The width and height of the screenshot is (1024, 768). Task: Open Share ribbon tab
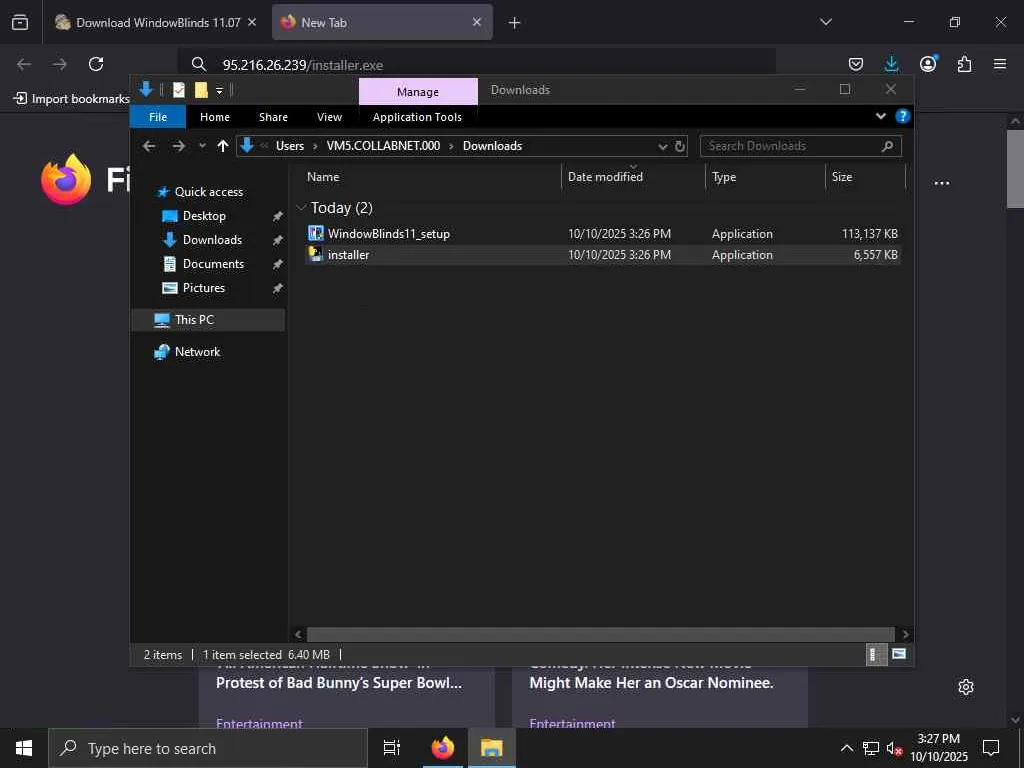(273, 117)
